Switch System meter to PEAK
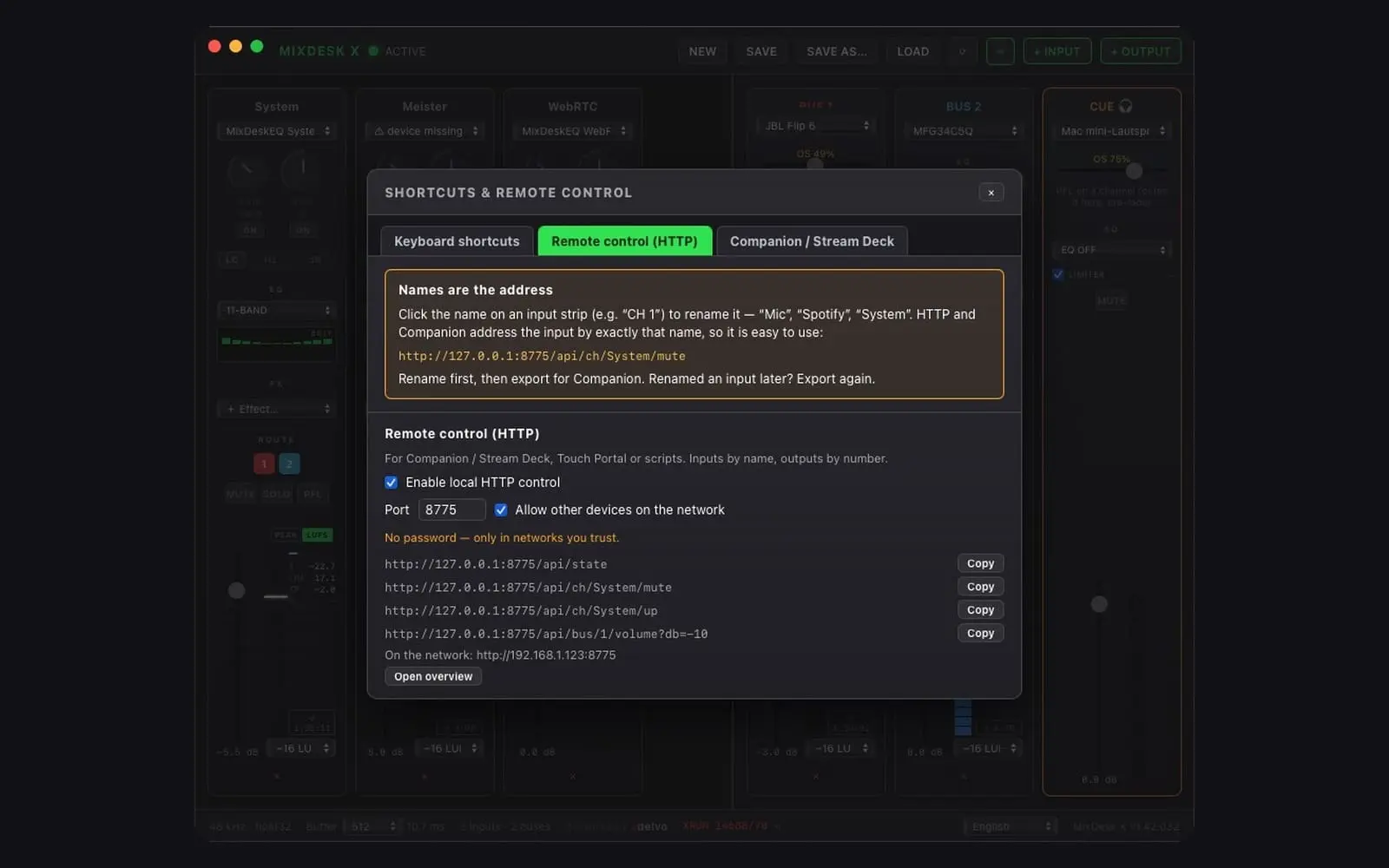 pos(286,535)
